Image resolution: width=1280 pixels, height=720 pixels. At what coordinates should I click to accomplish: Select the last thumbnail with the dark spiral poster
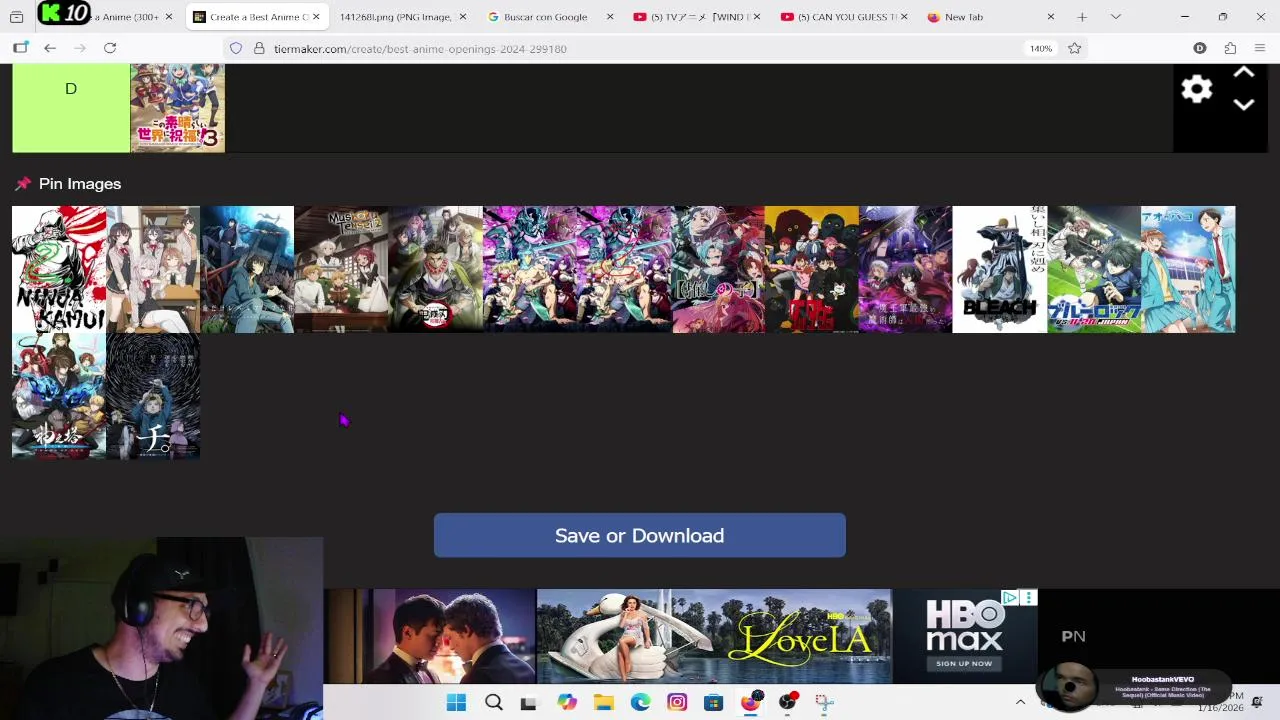(153, 396)
